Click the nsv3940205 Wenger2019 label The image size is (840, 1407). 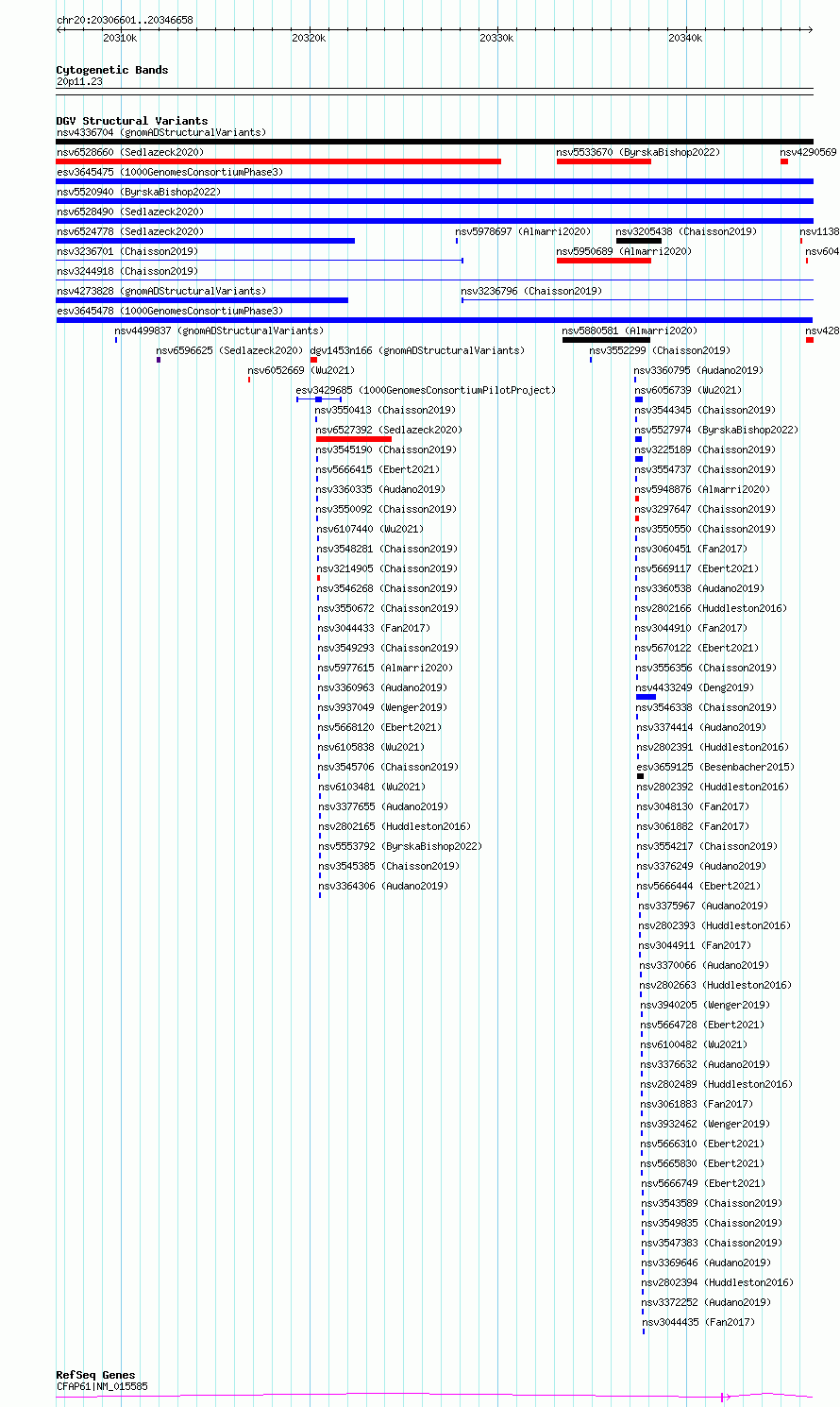pyautogui.click(x=705, y=1005)
